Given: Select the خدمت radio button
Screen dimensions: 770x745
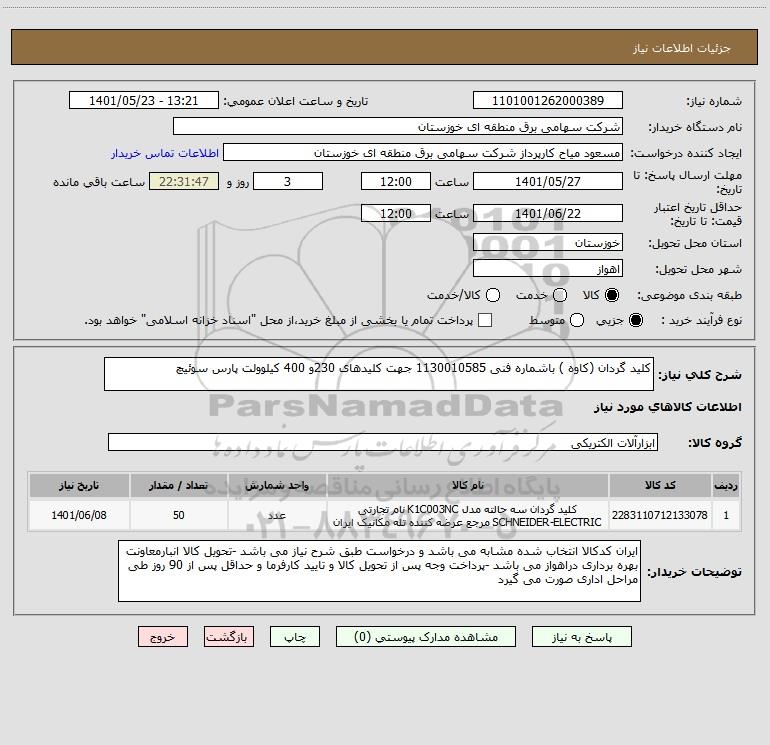Looking at the screenshot, I should (x=560, y=295).
